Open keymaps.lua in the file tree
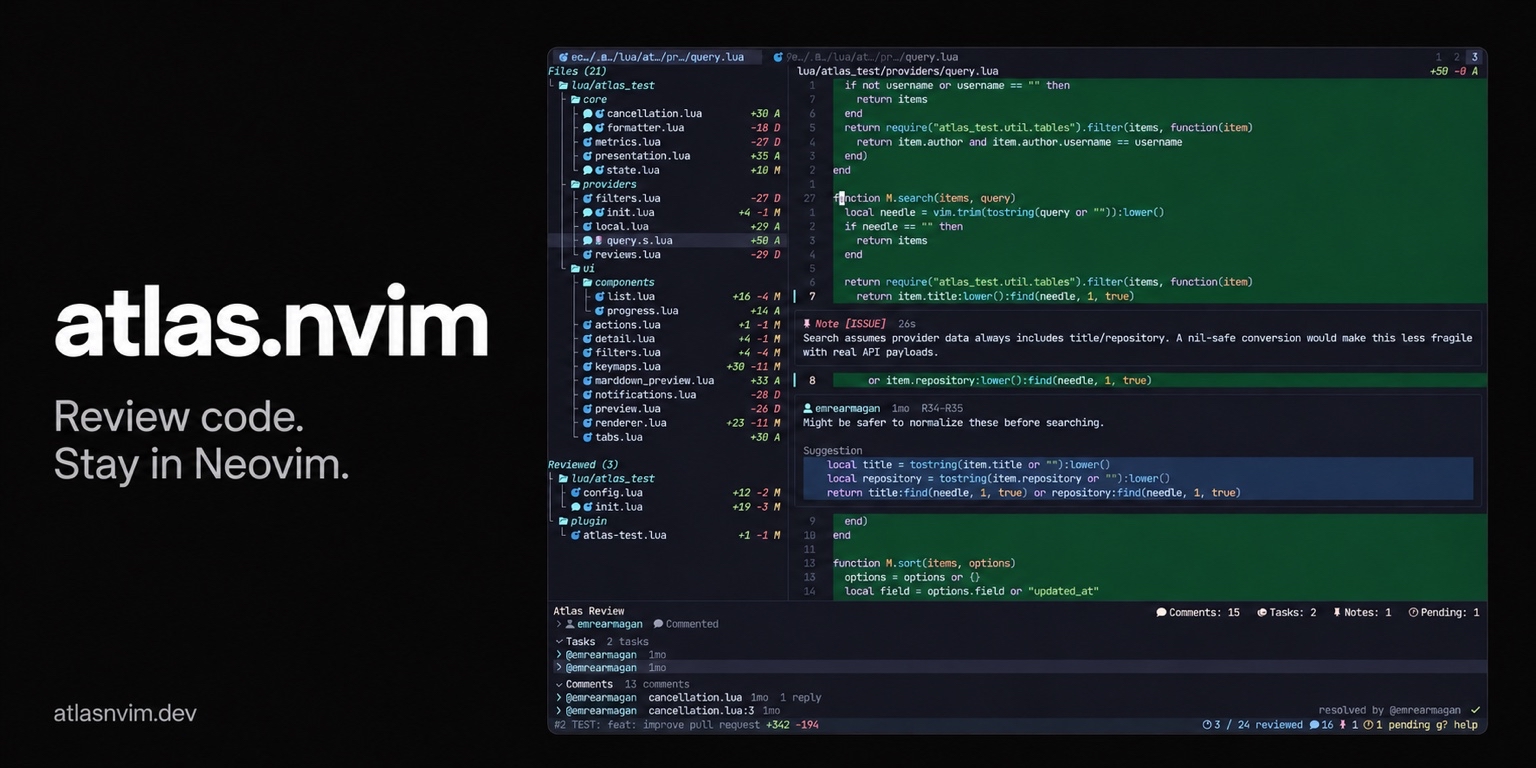Viewport: 1536px width, 768px height. click(627, 367)
